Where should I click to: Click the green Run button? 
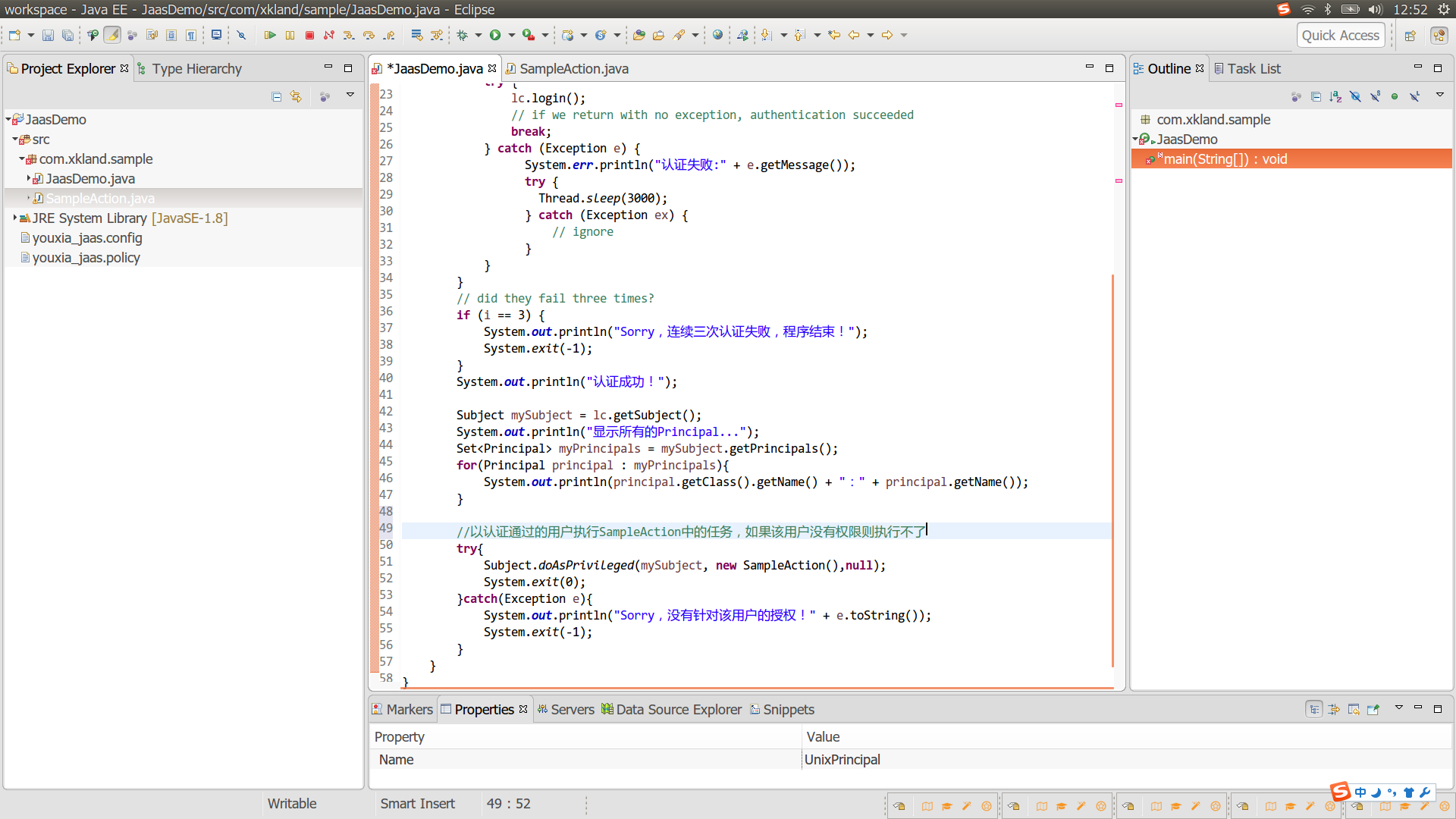pyautogui.click(x=495, y=36)
